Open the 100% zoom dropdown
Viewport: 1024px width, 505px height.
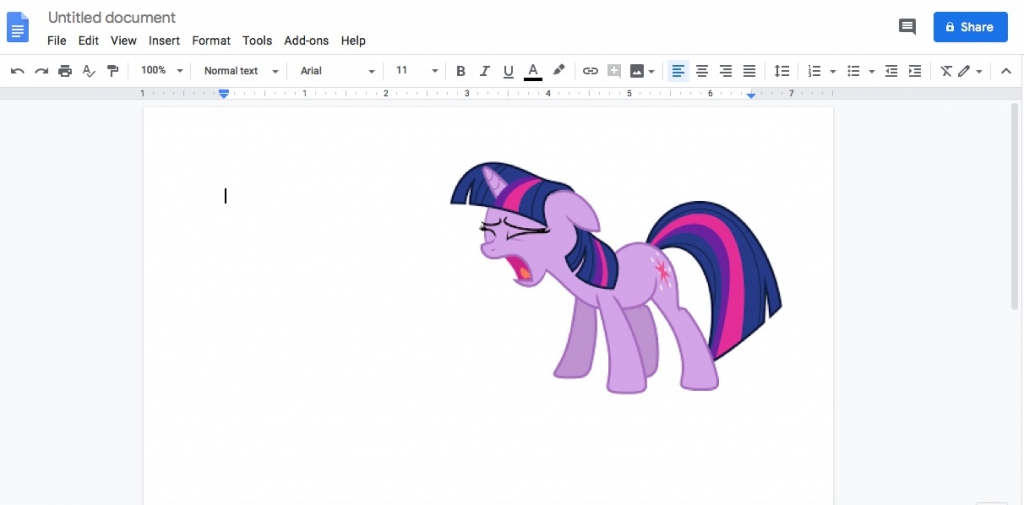pos(162,71)
